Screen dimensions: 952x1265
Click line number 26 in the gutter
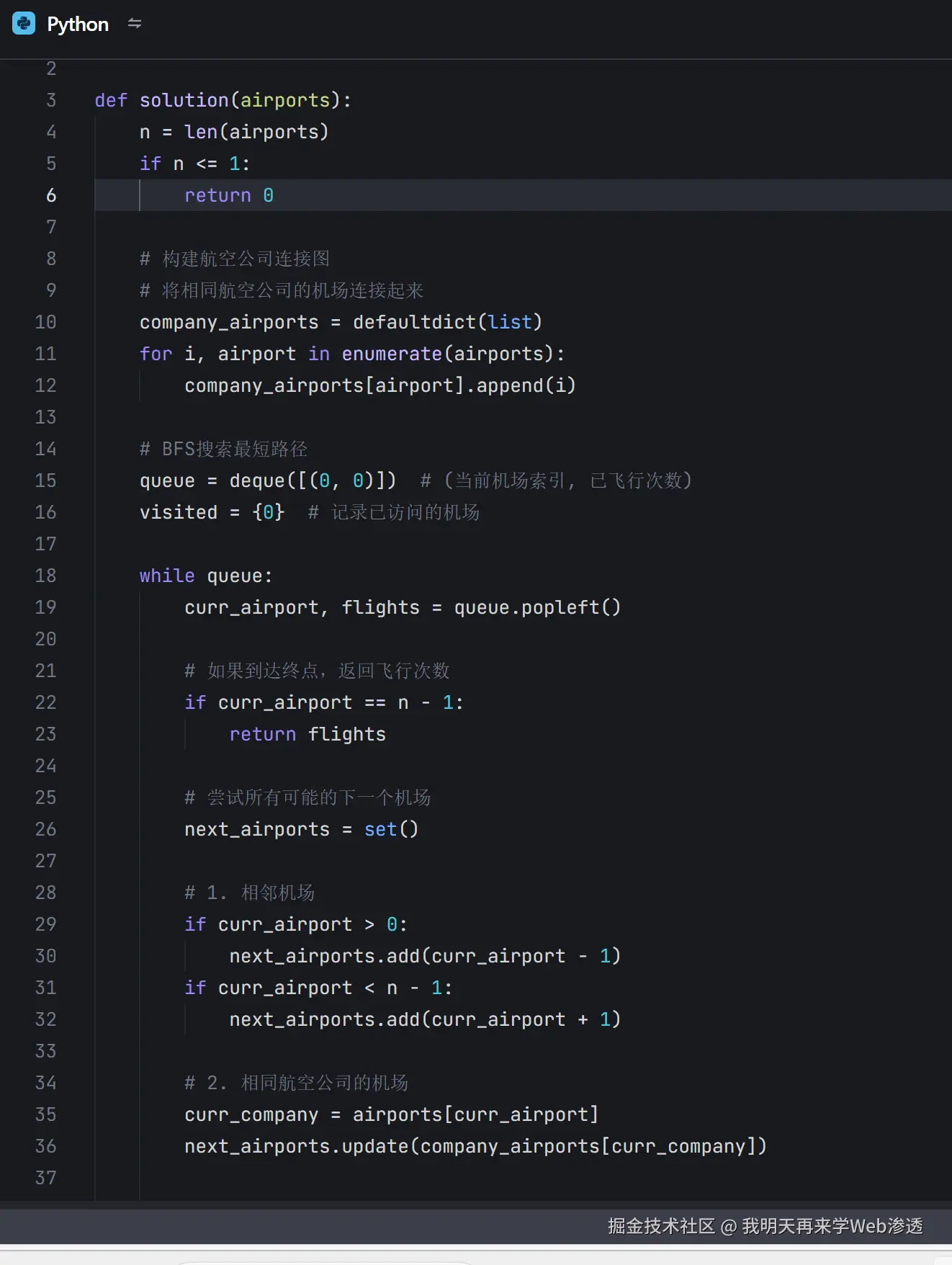coord(45,829)
